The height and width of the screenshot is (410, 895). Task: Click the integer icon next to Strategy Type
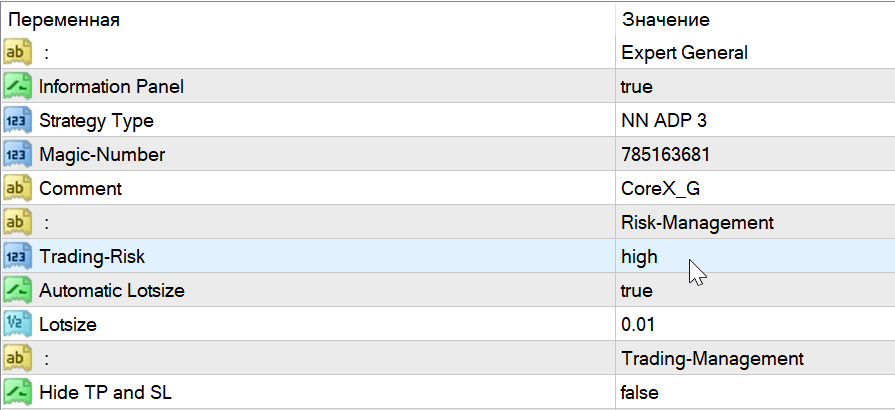coord(18,120)
